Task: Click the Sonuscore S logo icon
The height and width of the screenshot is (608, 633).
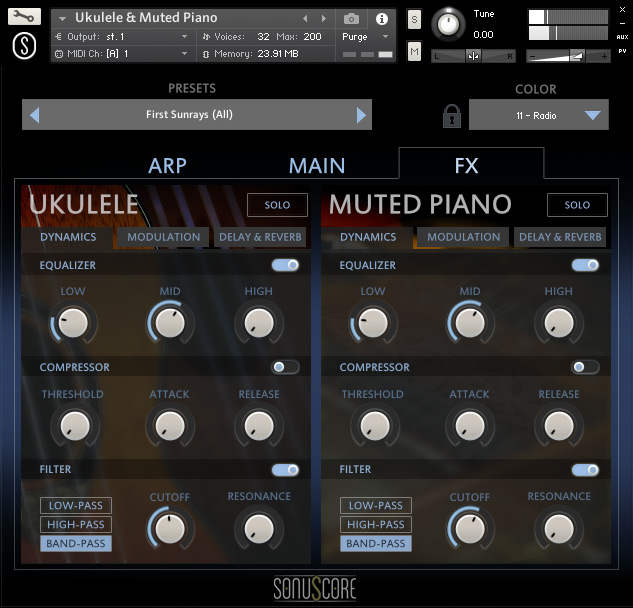Action: [24, 46]
